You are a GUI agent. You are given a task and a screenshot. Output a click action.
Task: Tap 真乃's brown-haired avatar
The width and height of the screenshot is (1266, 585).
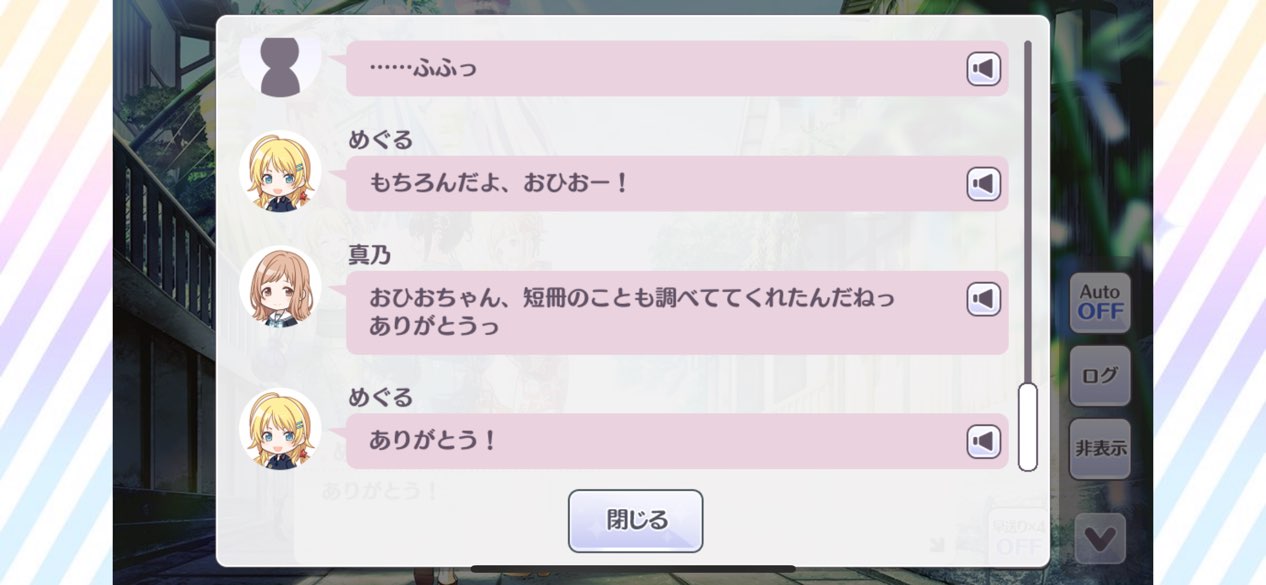coord(281,287)
